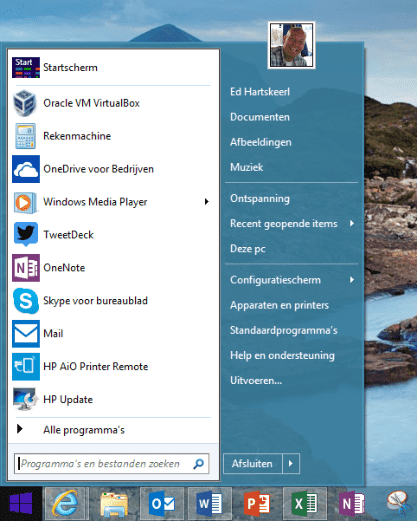
Task: Expand Recent geopende items submenu arrow
Action: [x=352, y=223]
